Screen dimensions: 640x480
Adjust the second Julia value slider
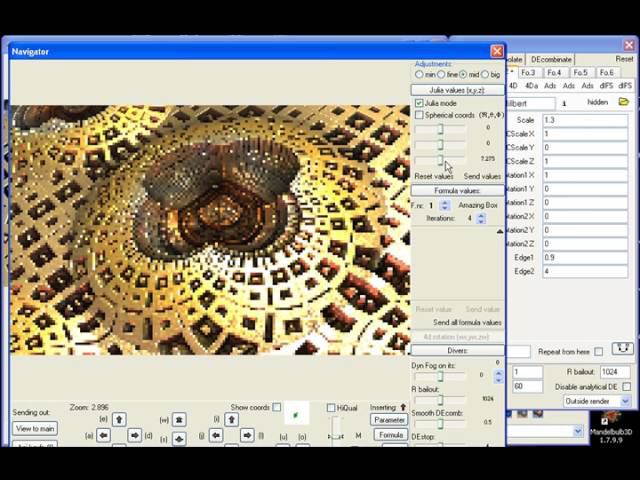[440, 145]
